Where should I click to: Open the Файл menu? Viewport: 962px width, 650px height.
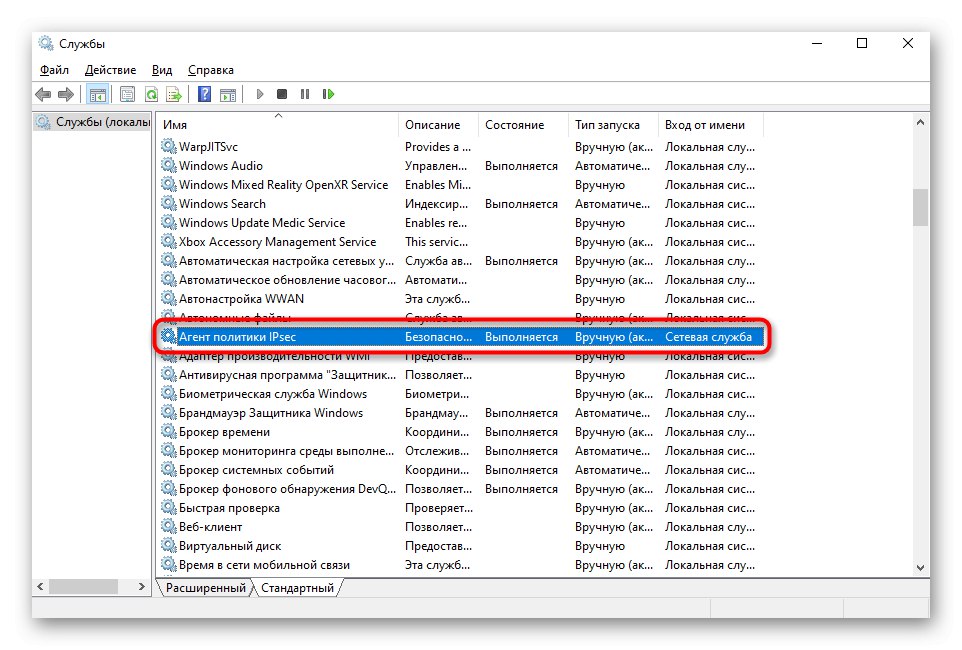[54, 70]
